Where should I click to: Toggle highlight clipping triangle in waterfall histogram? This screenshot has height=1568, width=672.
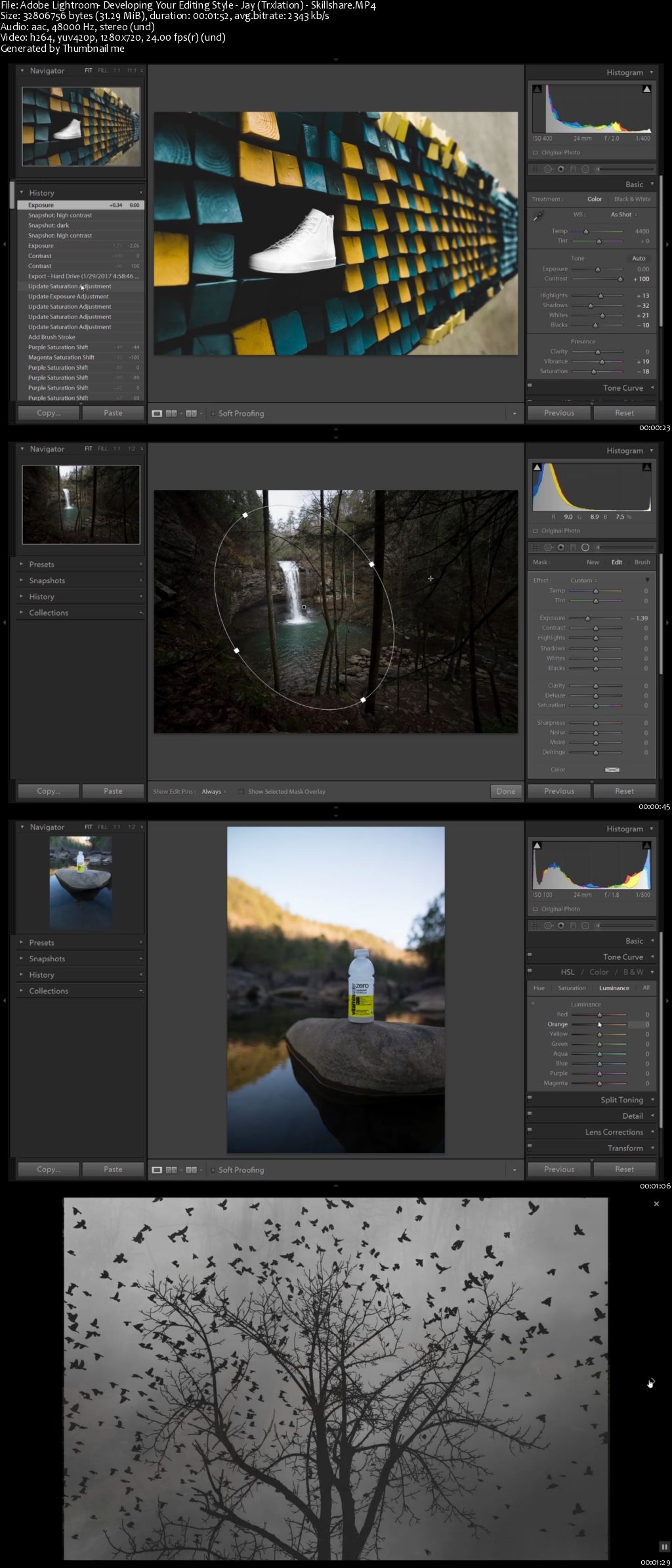pyautogui.click(x=646, y=467)
